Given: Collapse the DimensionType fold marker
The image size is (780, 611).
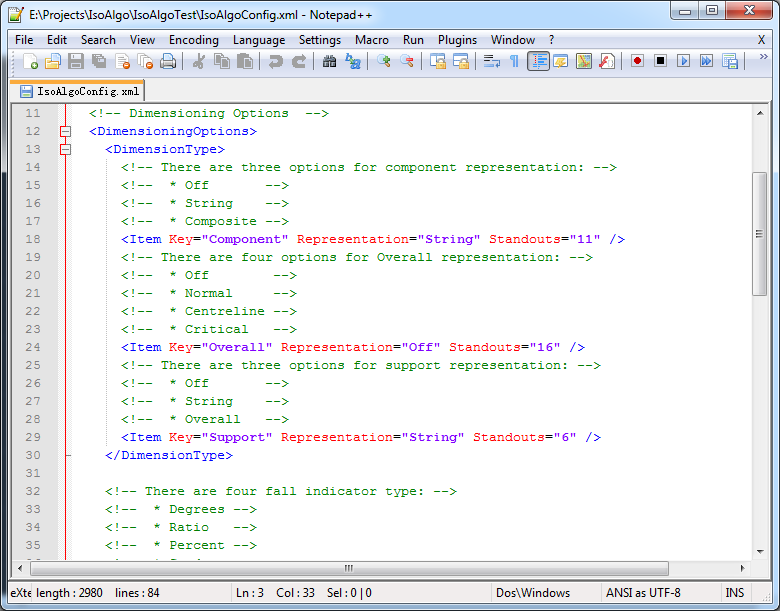Looking at the screenshot, I should click(66, 149).
